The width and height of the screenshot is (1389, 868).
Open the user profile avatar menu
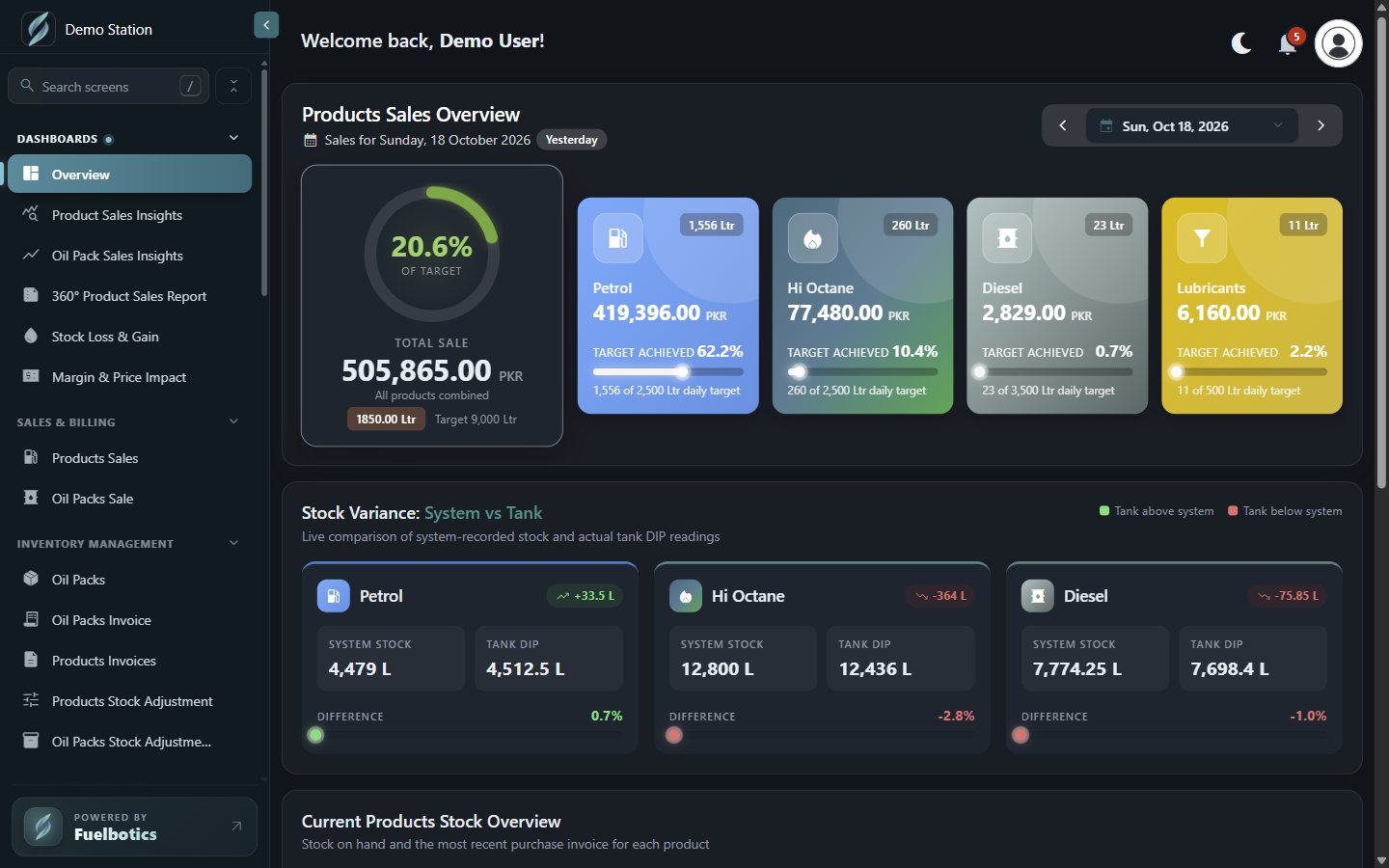coord(1338,43)
